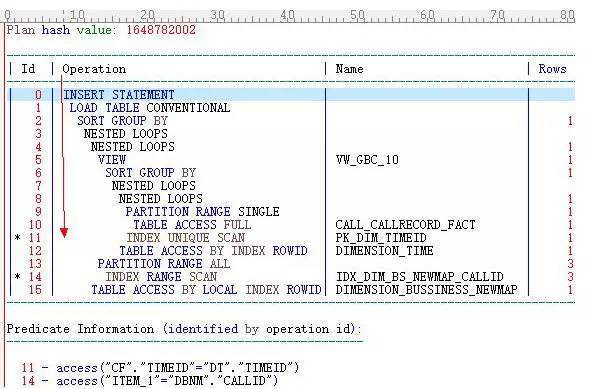Click the INDEX RANGE SCAN operation
The image size is (589, 389).
(x=161, y=277)
